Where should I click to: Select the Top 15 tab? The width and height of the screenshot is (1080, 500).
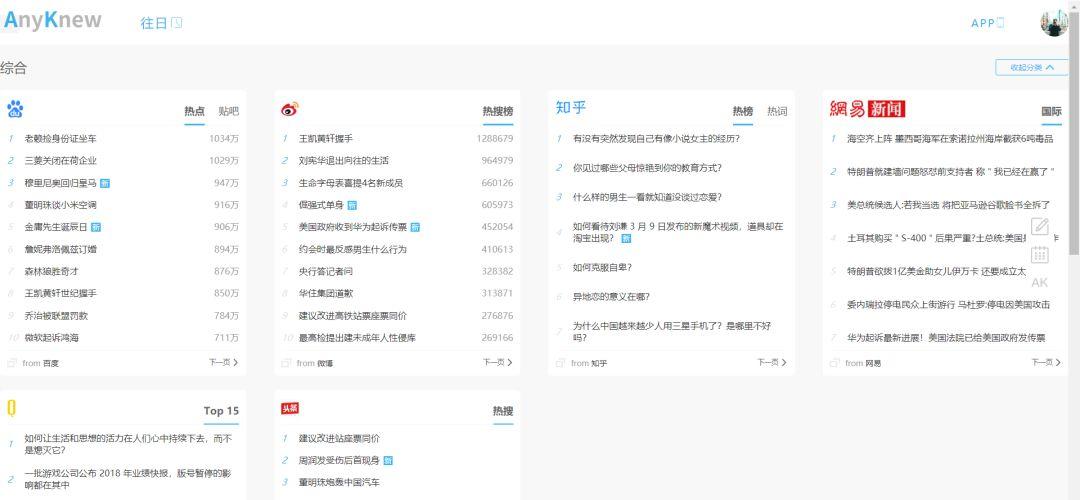(x=221, y=411)
